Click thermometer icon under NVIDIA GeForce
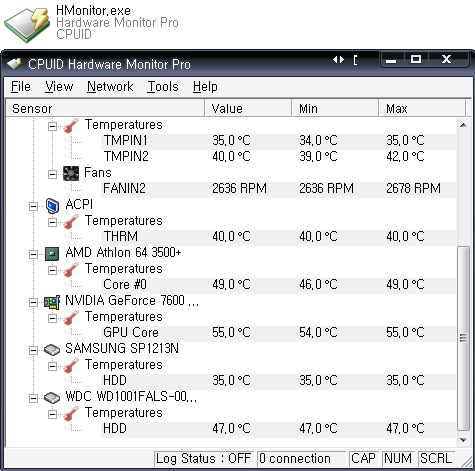Screen dimensions: 475x471 click(x=71, y=317)
